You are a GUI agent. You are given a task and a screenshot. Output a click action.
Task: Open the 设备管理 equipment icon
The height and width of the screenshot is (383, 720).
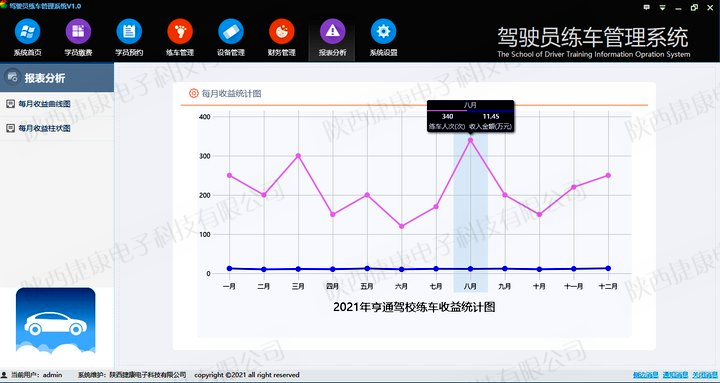pyautogui.click(x=231, y=32)
